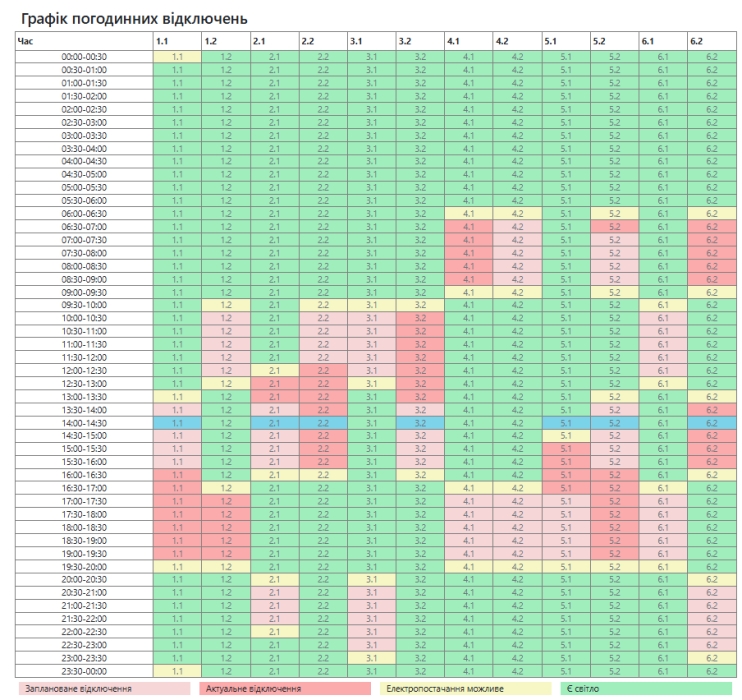Select the 4.1 column header
The image size is (742, 700).
coord(467,43)
